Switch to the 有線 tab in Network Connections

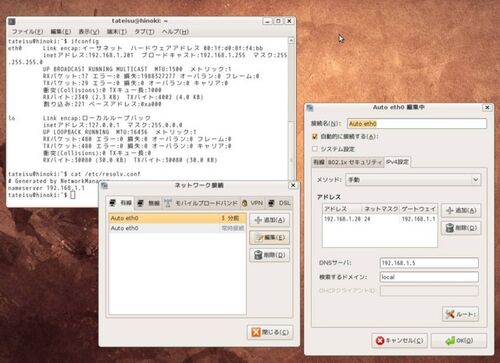point(120,203)
